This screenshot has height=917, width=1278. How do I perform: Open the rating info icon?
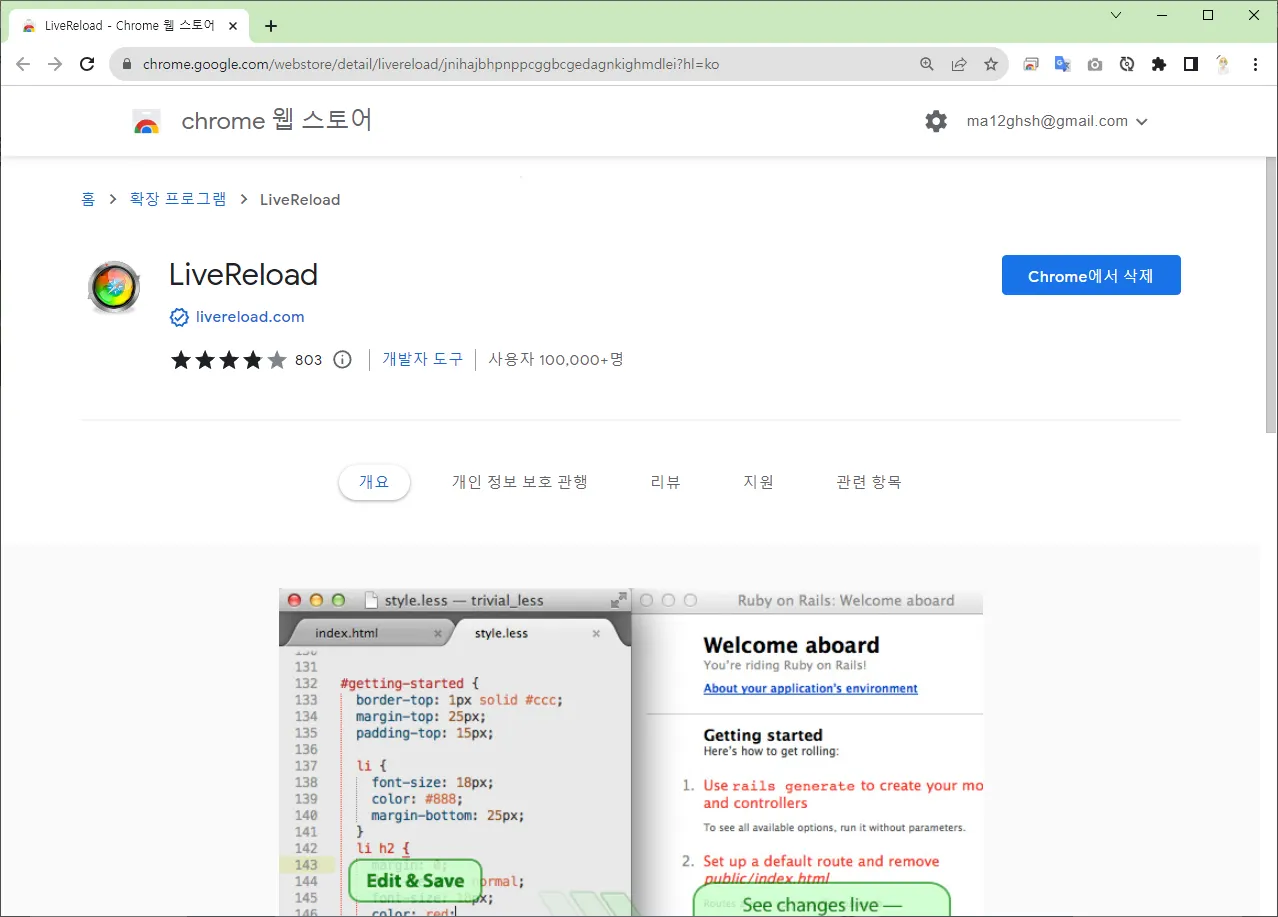[342, 359]
